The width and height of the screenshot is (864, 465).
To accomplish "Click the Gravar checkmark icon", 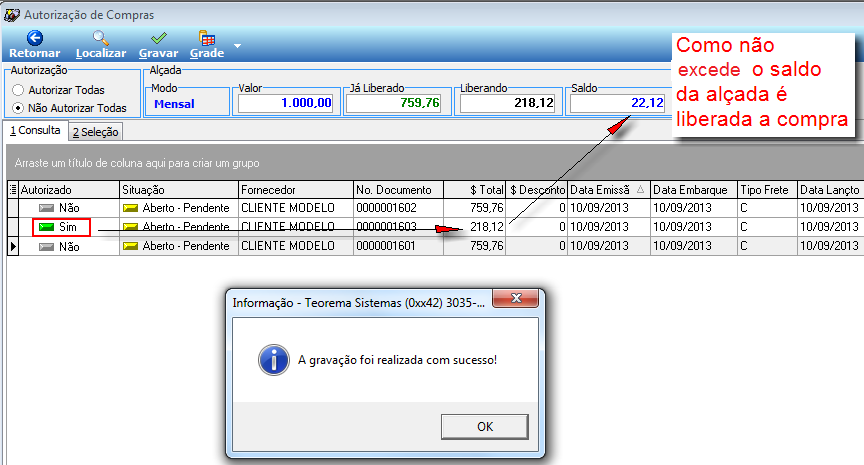I will pyautogui.click(x=159, y=38).
